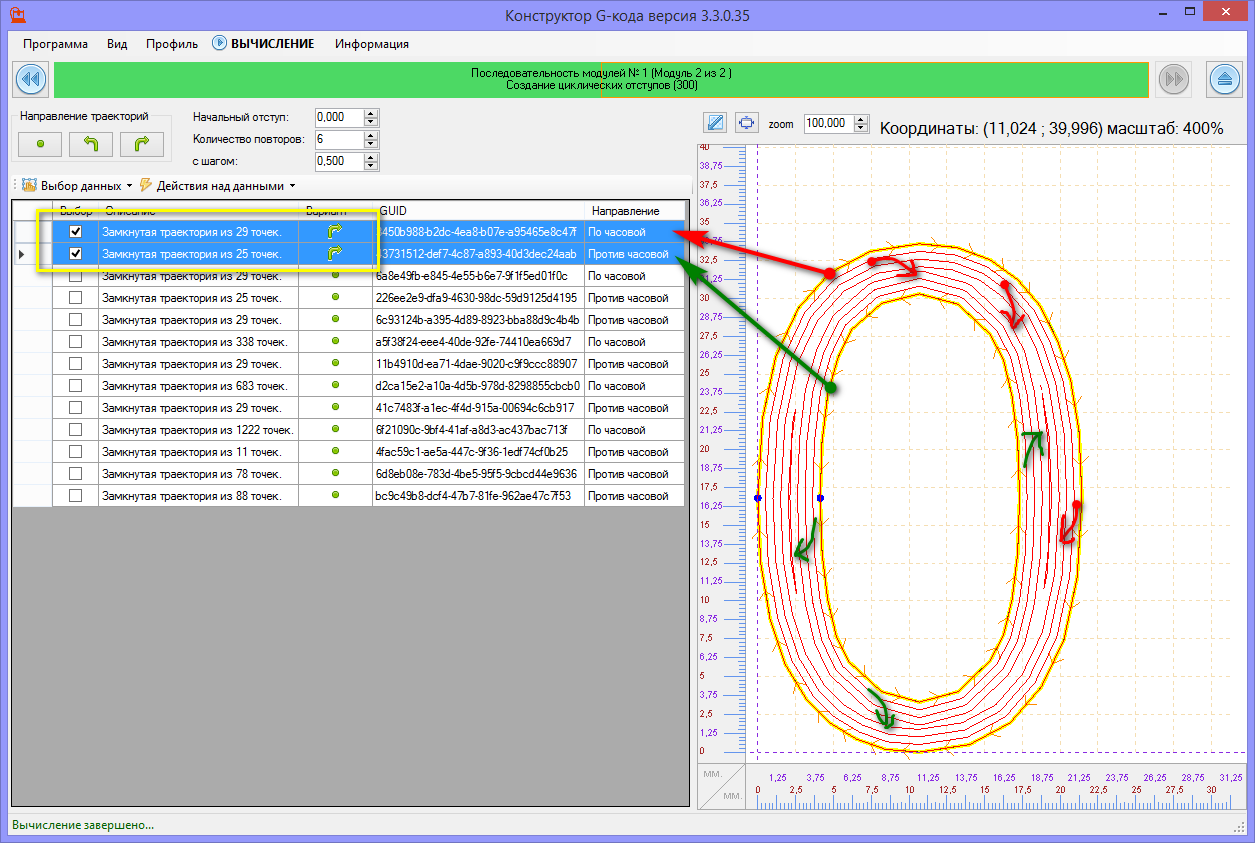
Task: Click the fit-to-view icon beside zoom
Action: [746, 123]
